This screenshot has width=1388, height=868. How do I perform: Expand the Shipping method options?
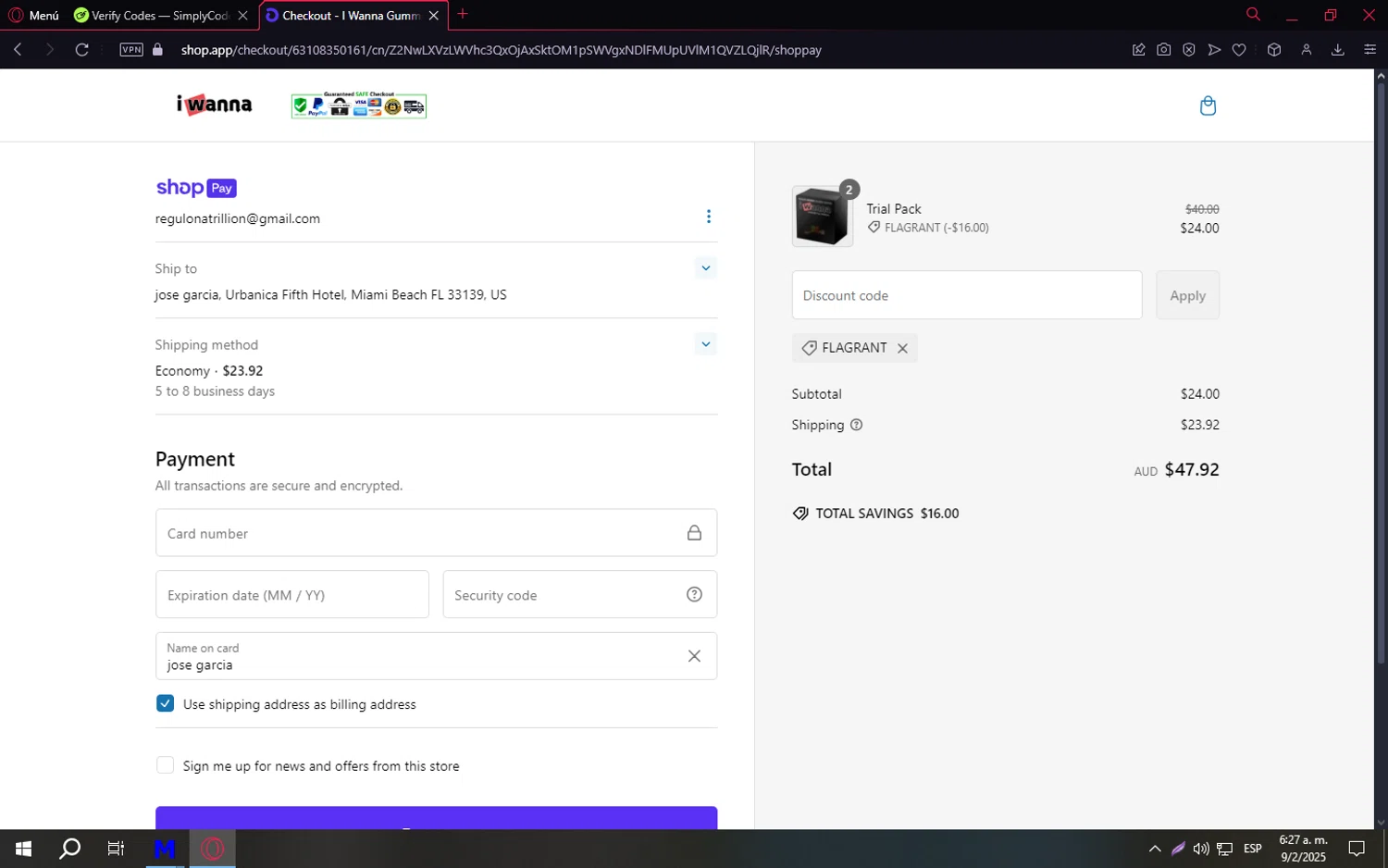point(706,344)
